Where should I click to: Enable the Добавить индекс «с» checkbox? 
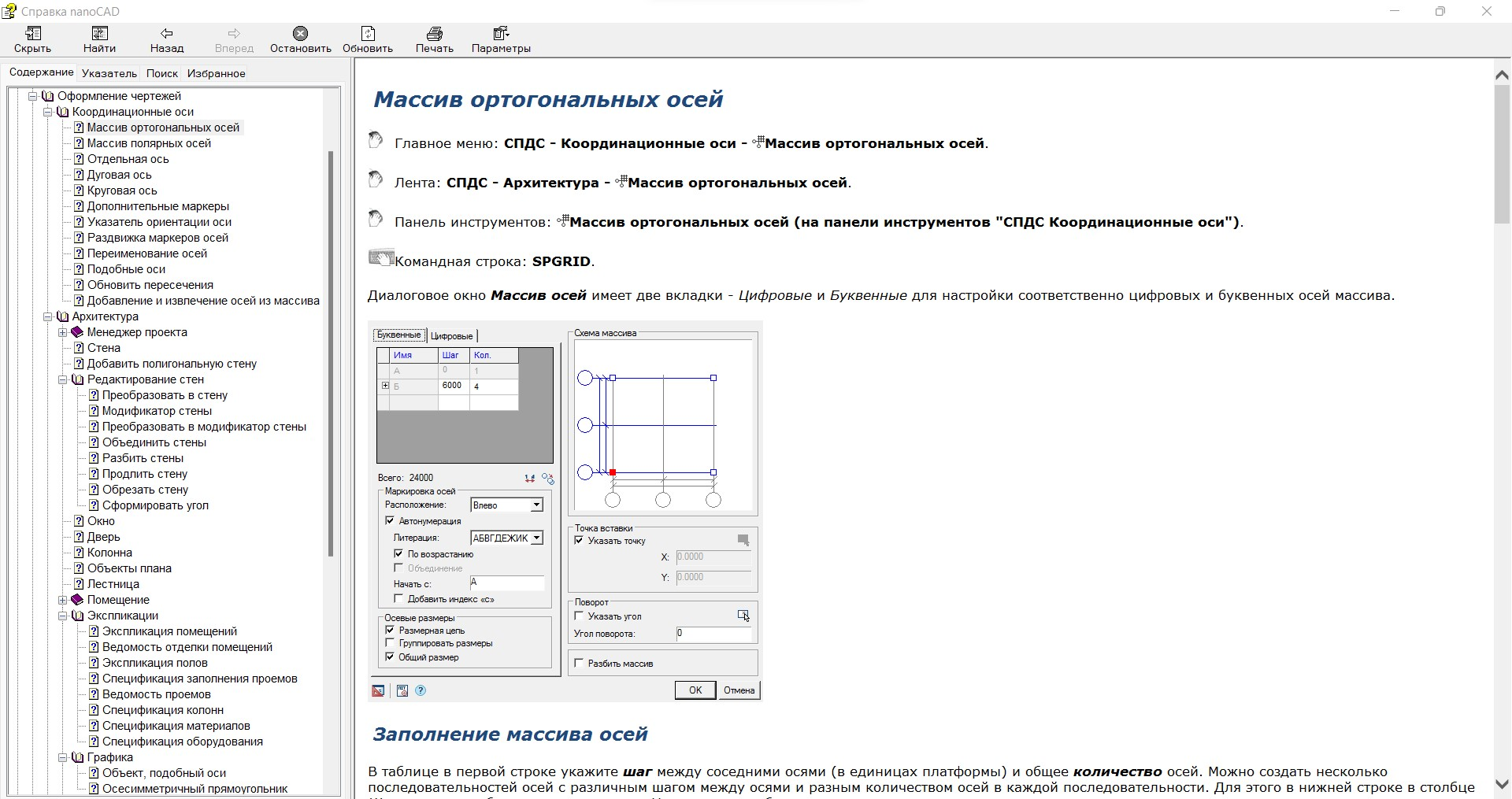398,599
